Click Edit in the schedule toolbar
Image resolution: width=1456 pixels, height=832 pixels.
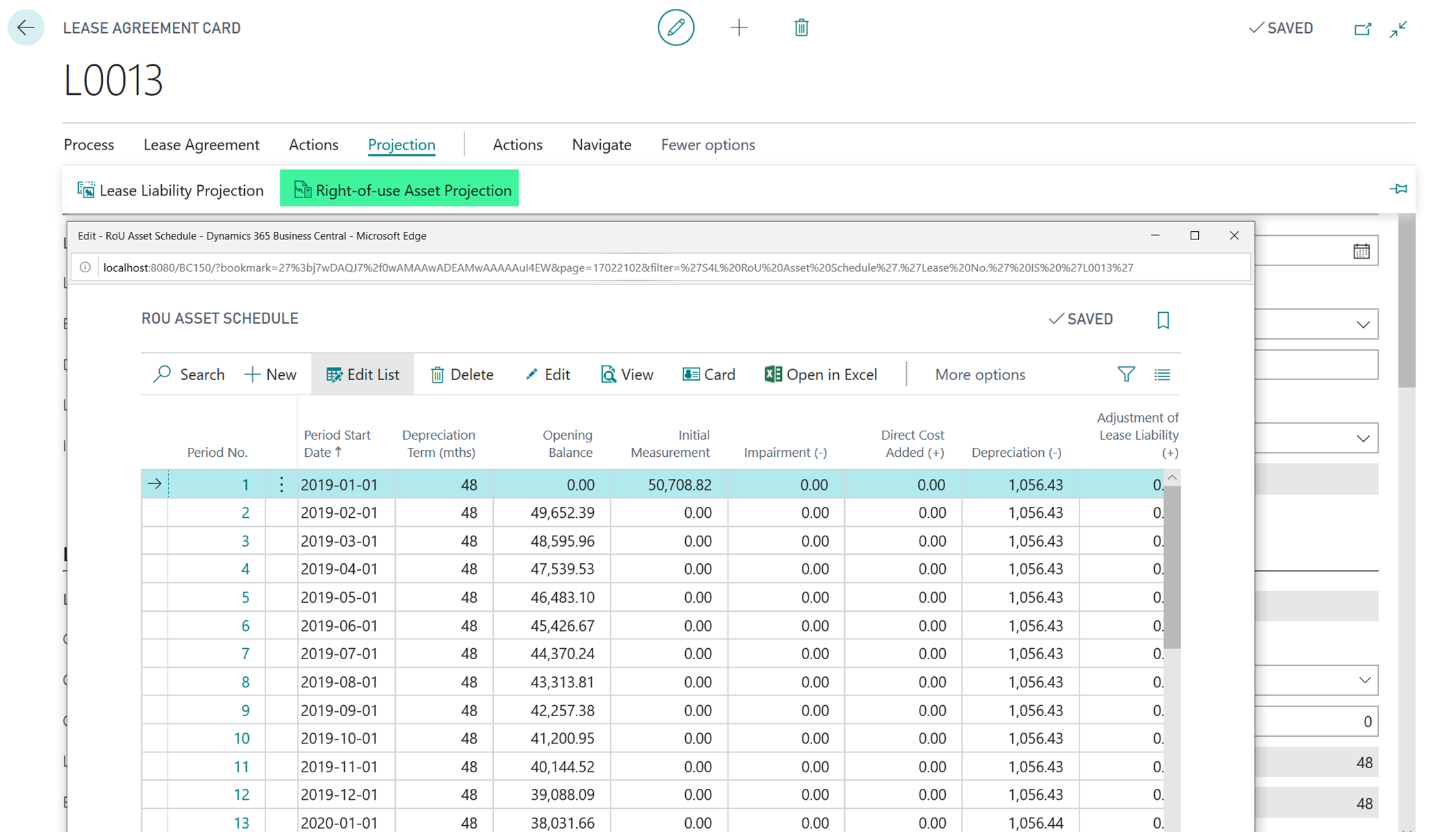point(547,375)
